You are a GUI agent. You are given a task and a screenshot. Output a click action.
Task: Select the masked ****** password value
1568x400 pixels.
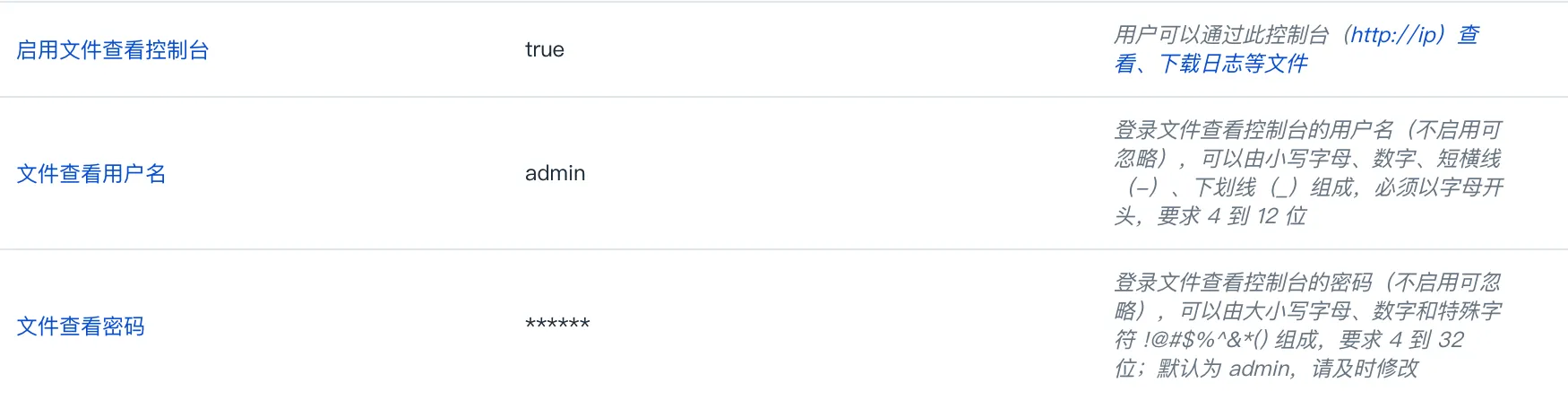557,324
